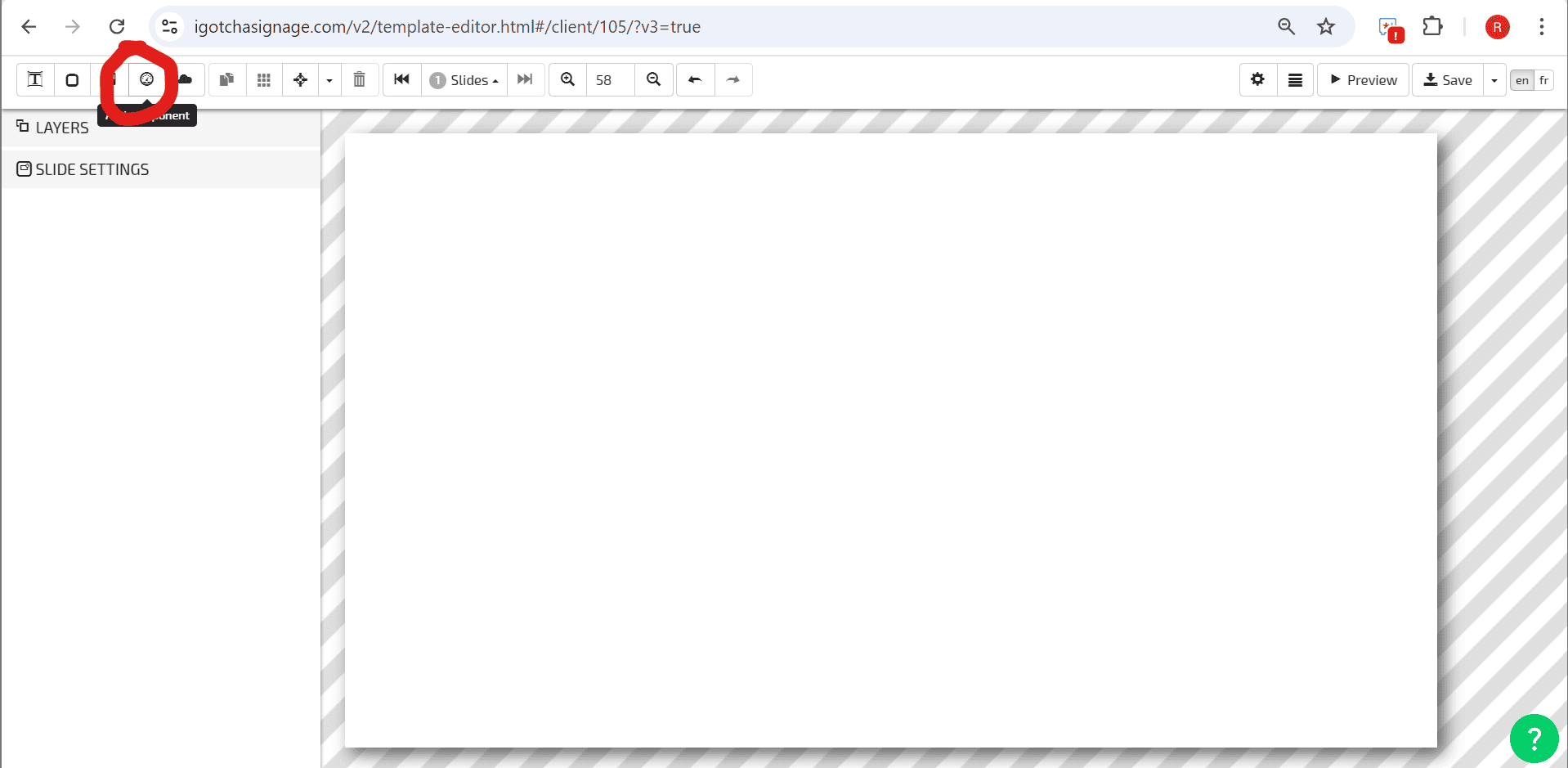Image resolution: width=1568 pixels, height=768 pixels.
Task: Click the gauge component icon
Action: [147, 79]
